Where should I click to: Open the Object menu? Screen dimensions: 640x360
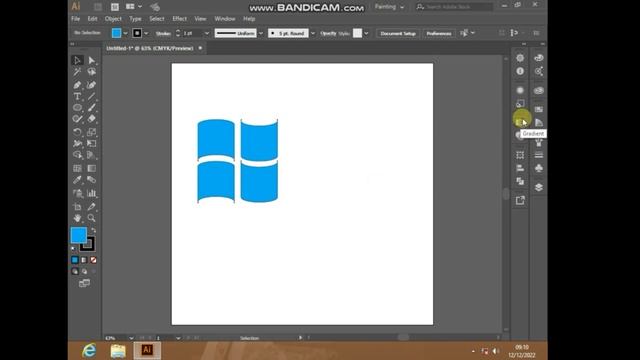point(113,19)
